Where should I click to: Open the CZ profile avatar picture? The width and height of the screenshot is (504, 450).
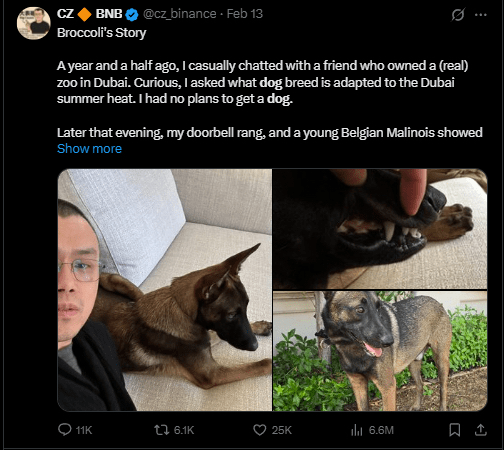tap(34, 23)
